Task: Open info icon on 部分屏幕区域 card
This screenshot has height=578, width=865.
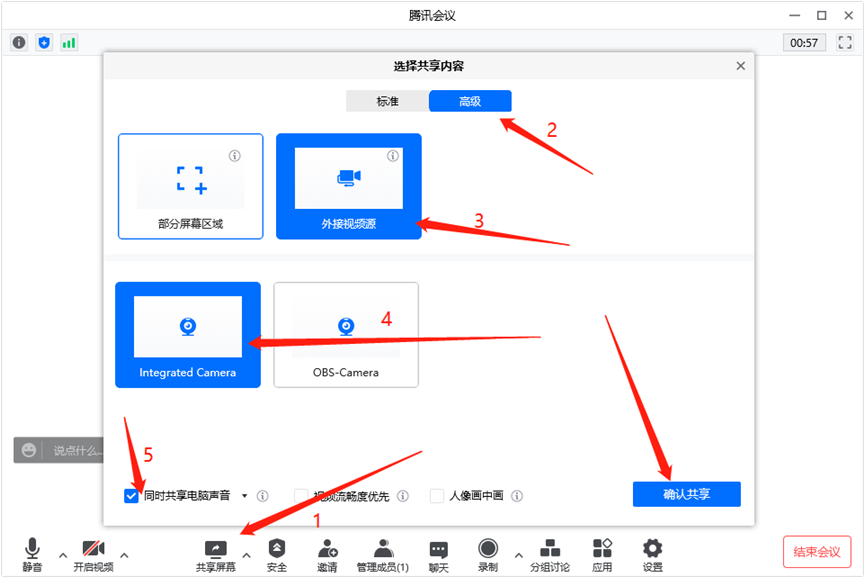Action: [x=234, y=156]
